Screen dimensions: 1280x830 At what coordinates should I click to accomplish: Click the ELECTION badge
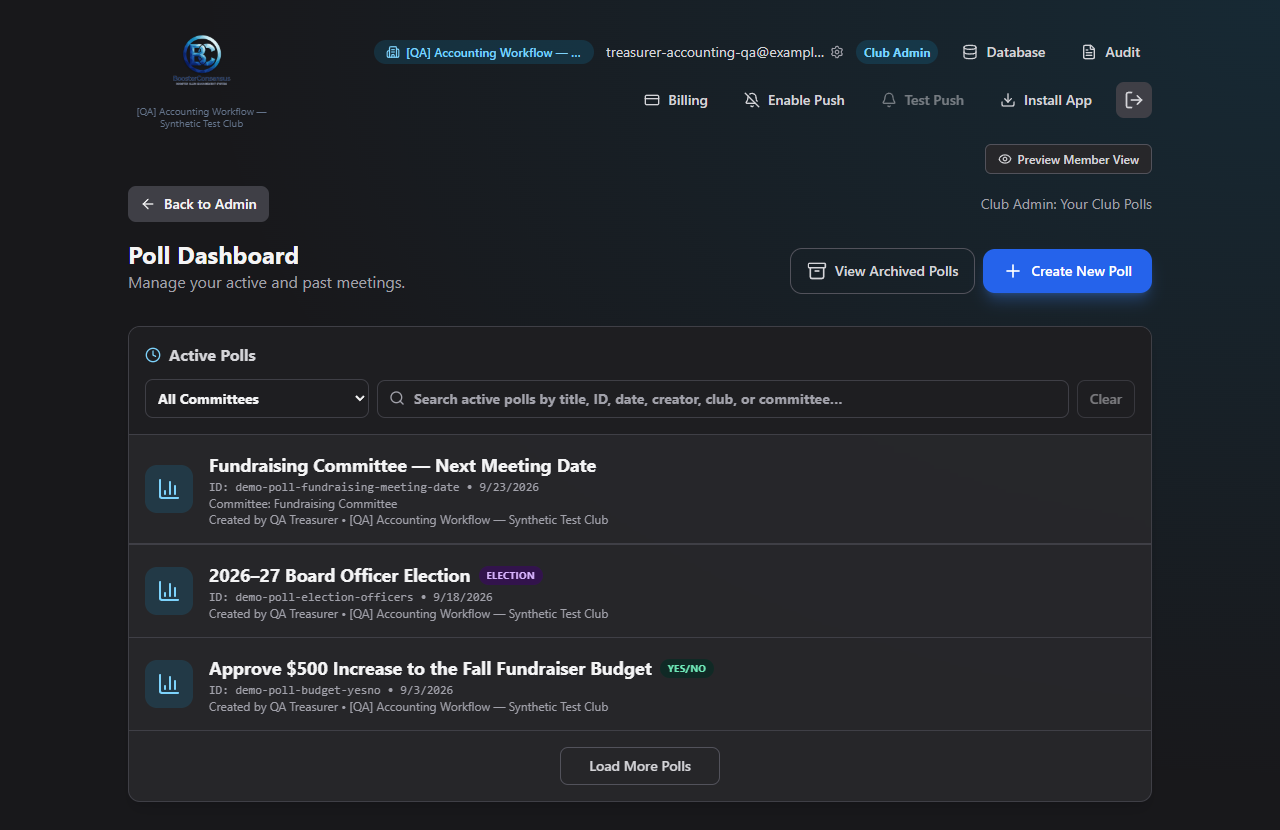[510, 576]
